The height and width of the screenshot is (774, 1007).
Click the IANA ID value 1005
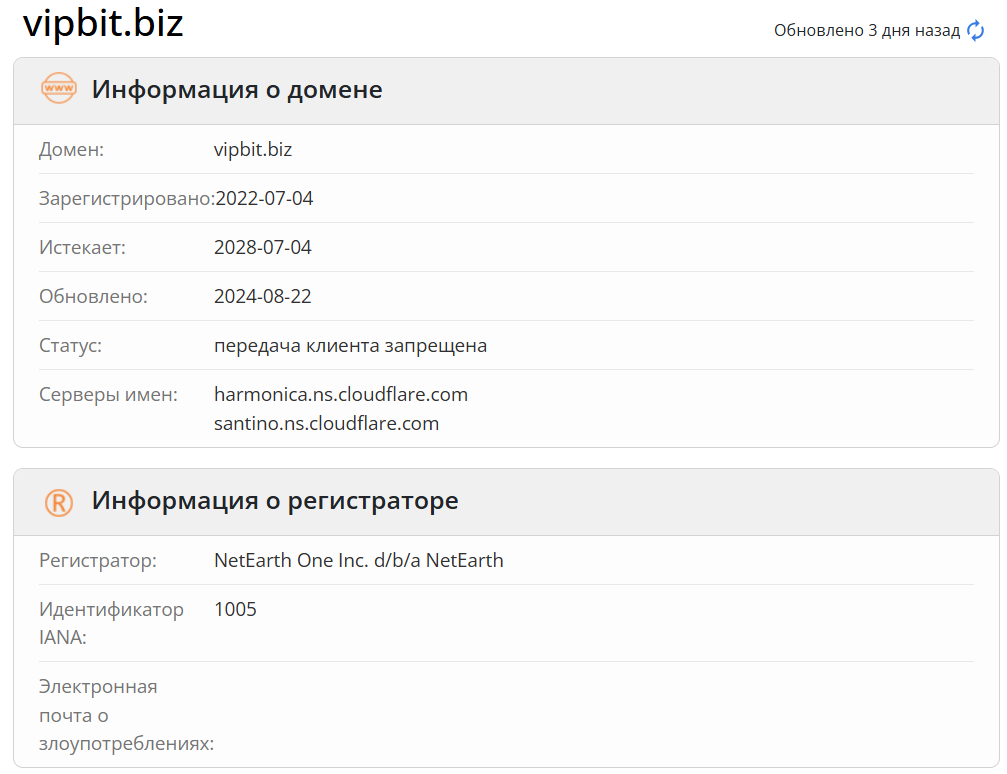(235, 610)
